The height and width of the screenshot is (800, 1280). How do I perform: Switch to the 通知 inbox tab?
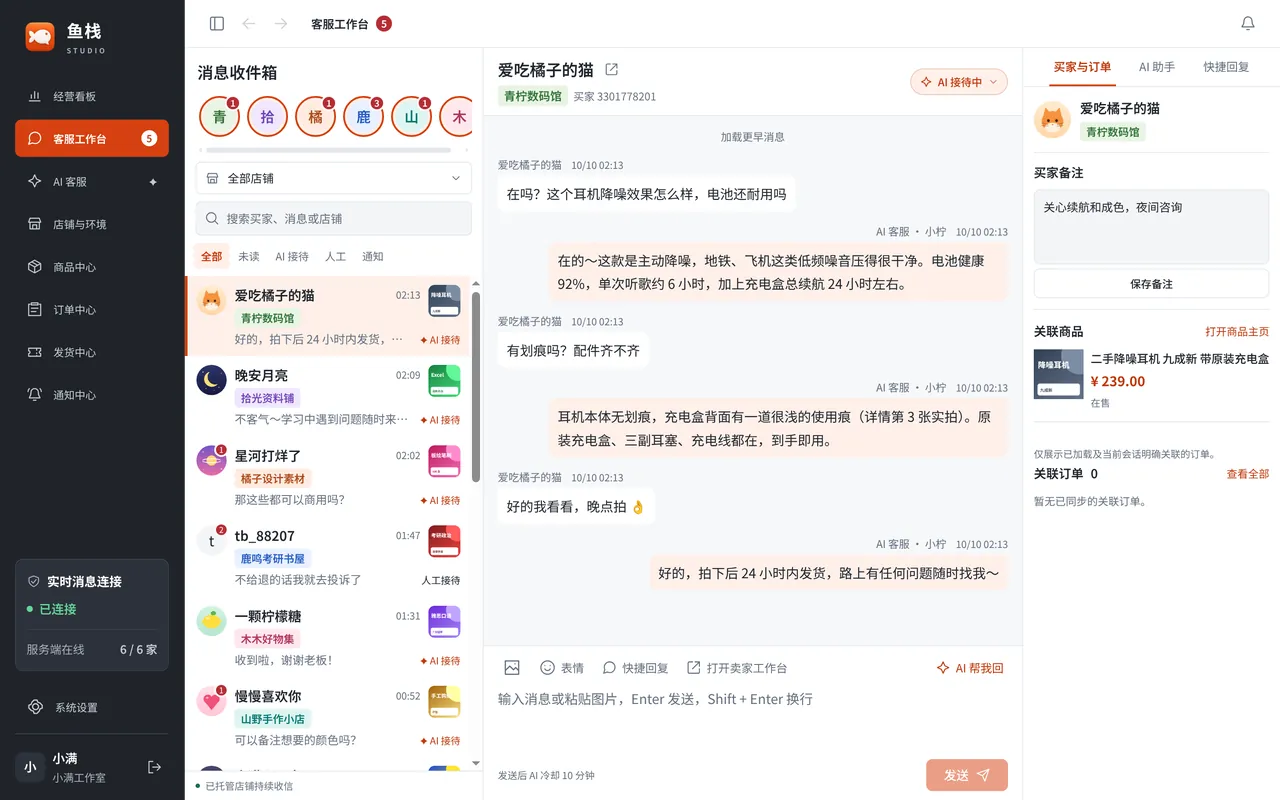tap(373, 257)
